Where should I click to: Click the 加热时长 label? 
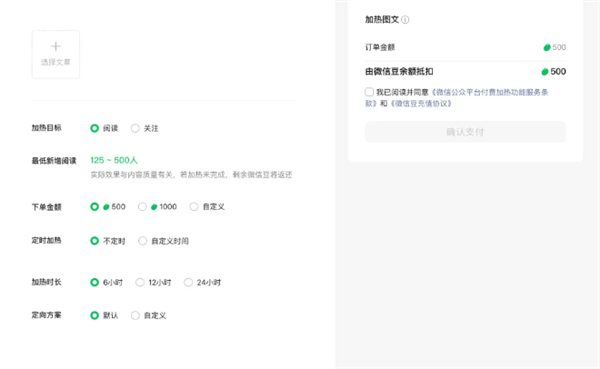point(46,282)
